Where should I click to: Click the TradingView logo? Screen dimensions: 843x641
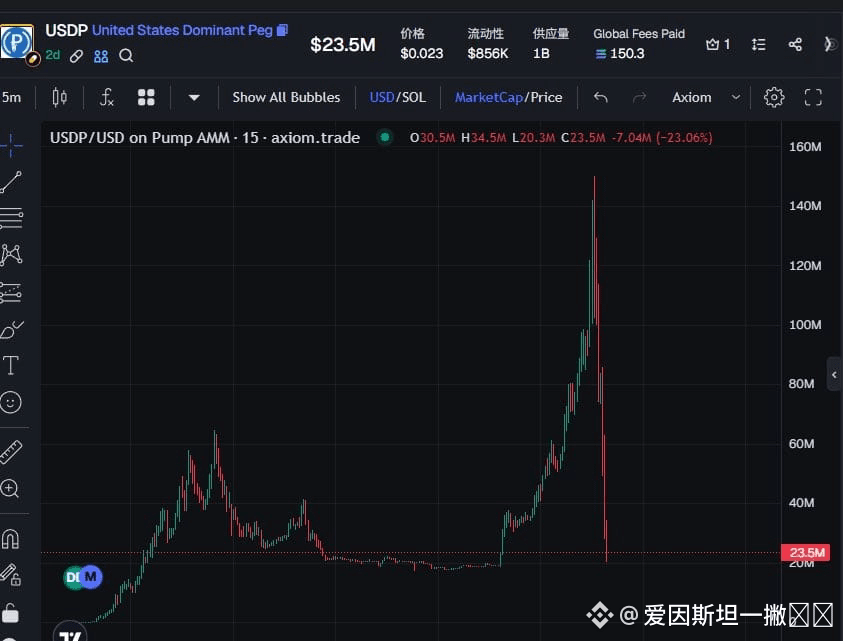(x=70, y=635)
